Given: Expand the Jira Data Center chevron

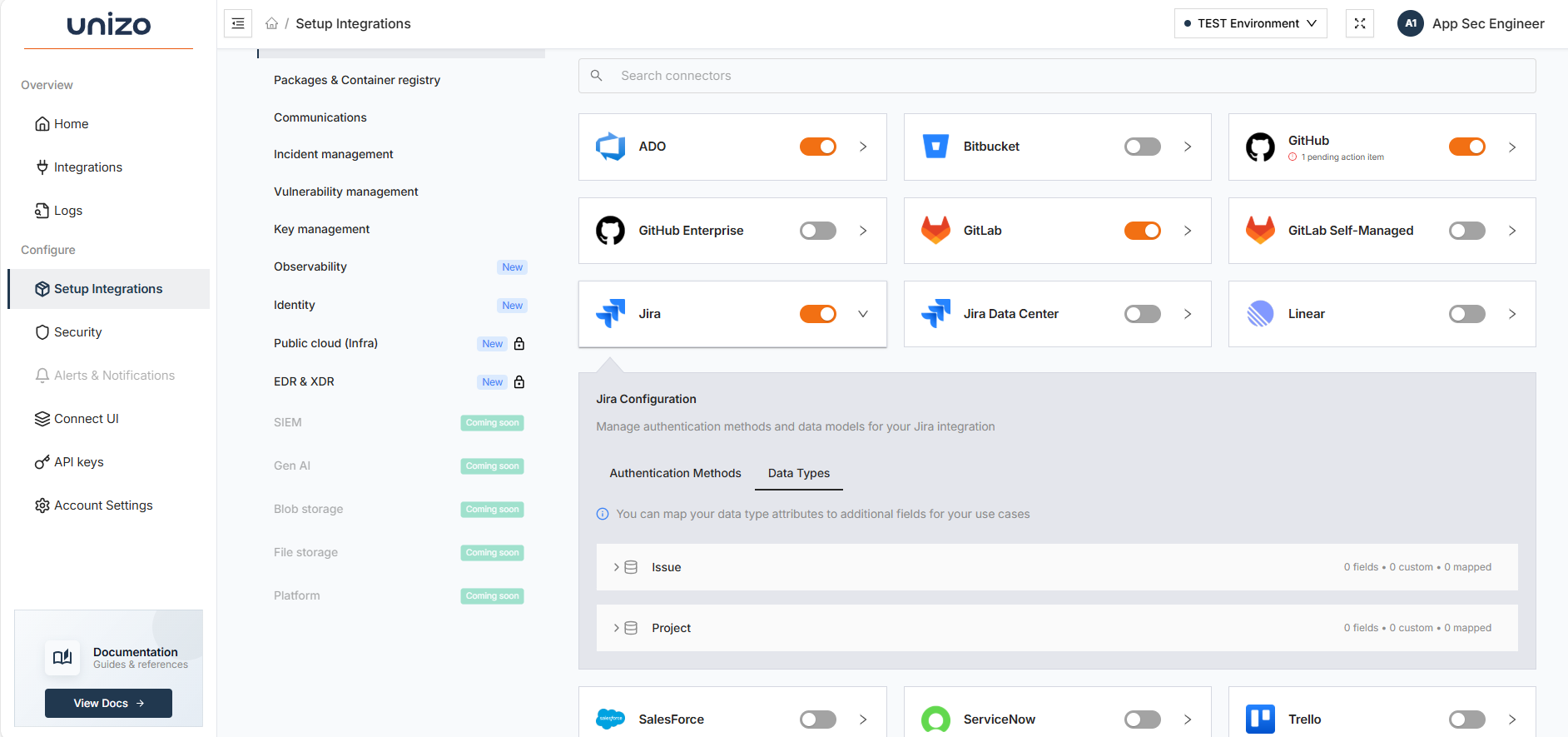Looking at the screenshot, I should coord(1188,314).
